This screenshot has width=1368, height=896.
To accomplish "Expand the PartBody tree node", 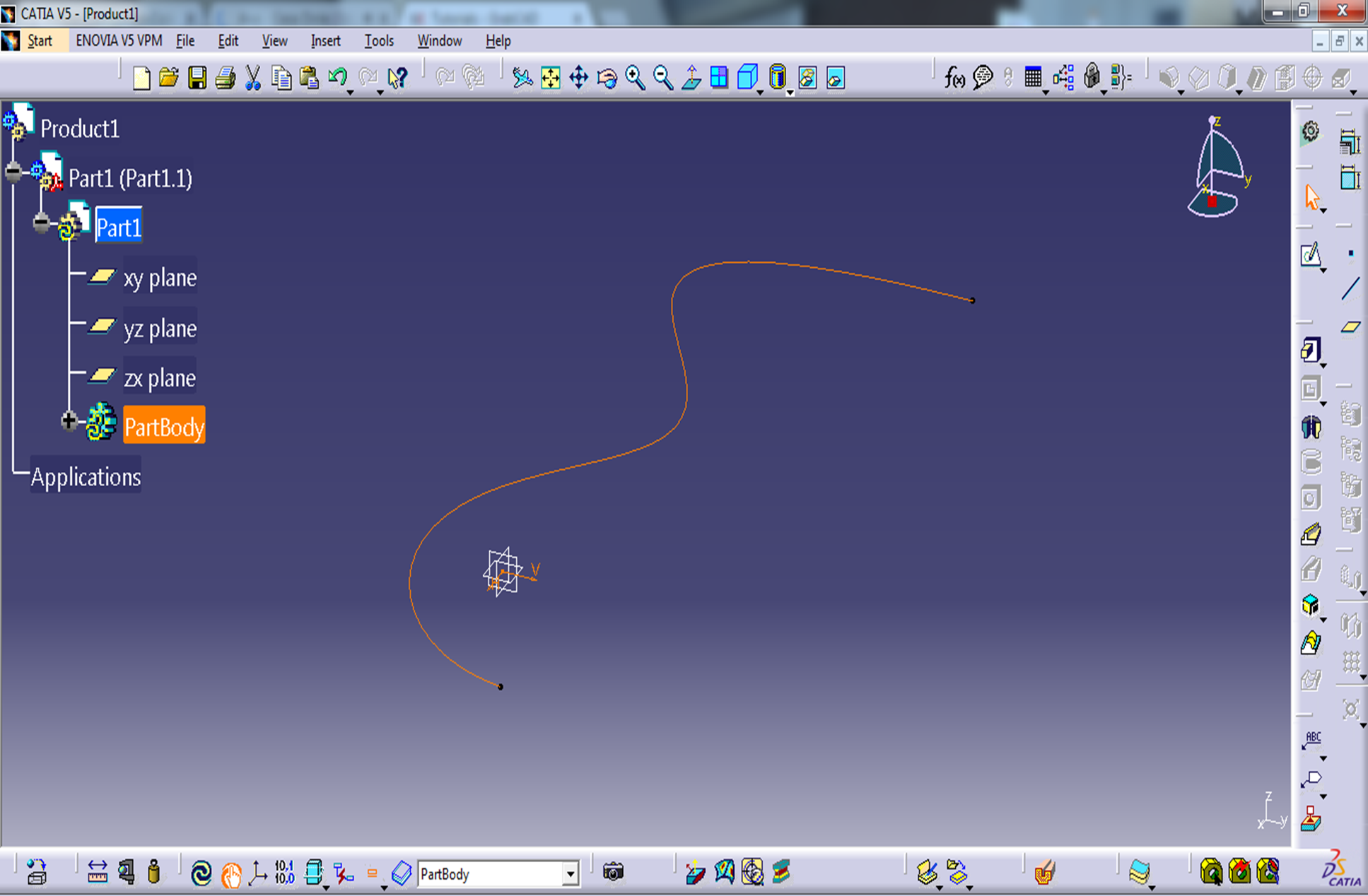I will (x=69, y=421).
